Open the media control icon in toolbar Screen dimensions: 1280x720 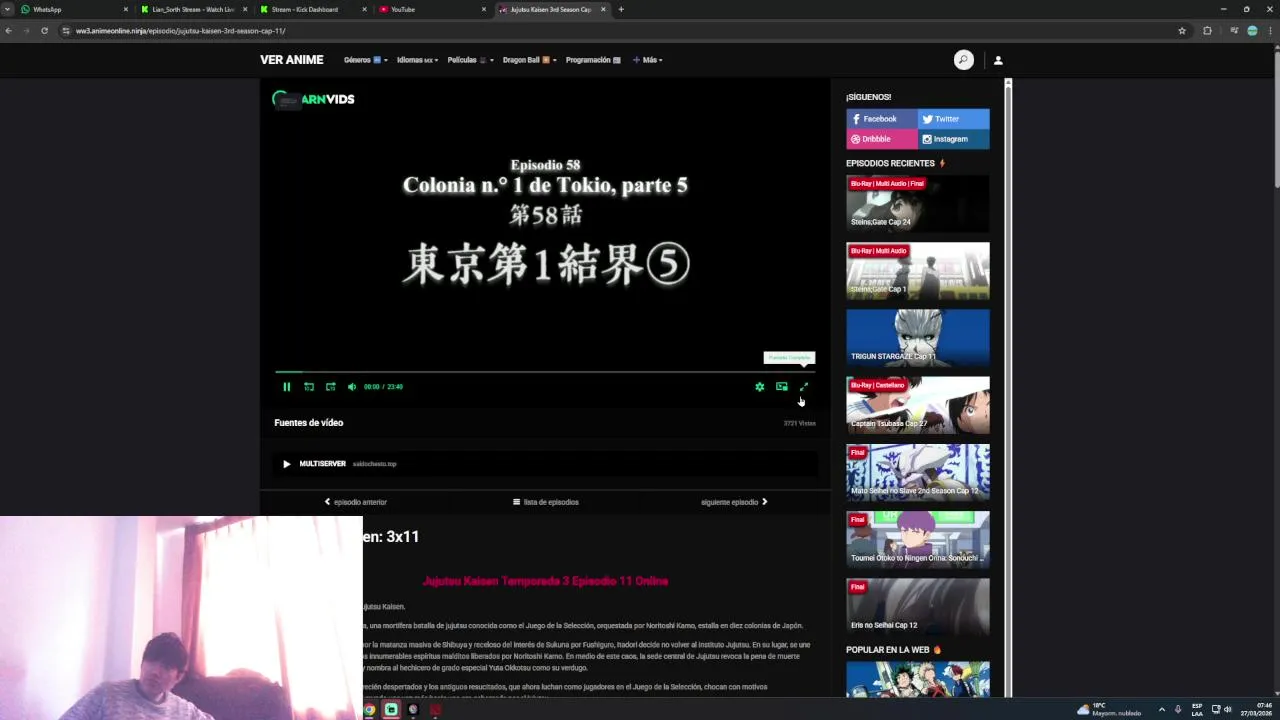[1234, 31]
